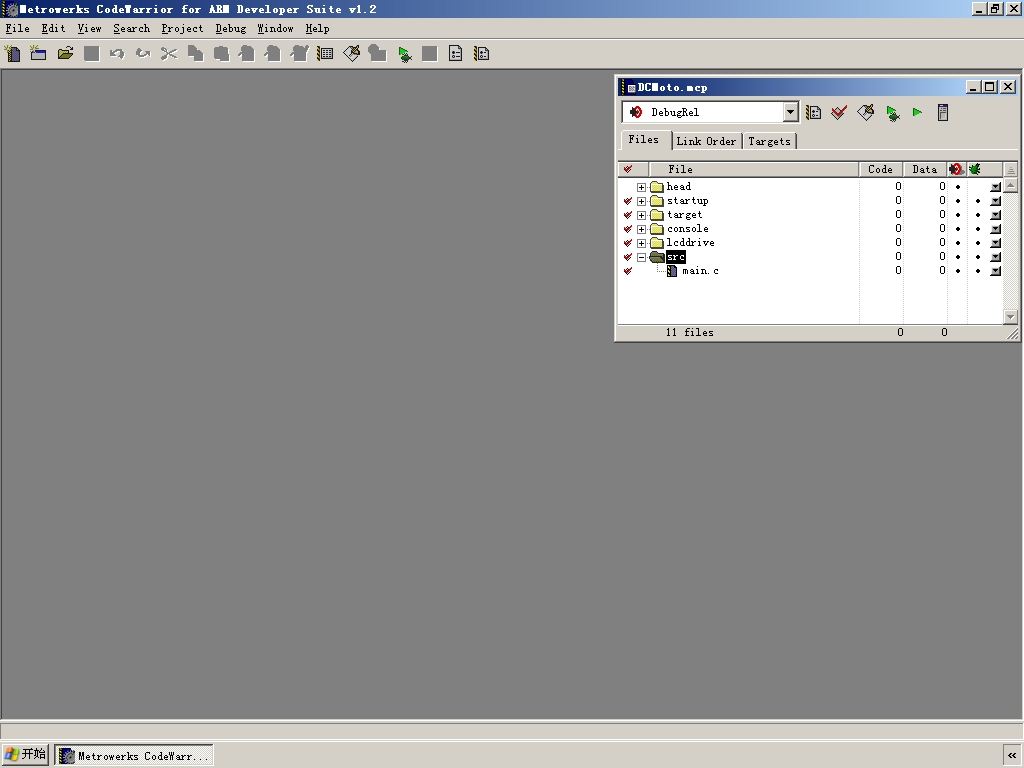
Task: Open the DebugRel target dropdown
Action: tap(790, 112)
